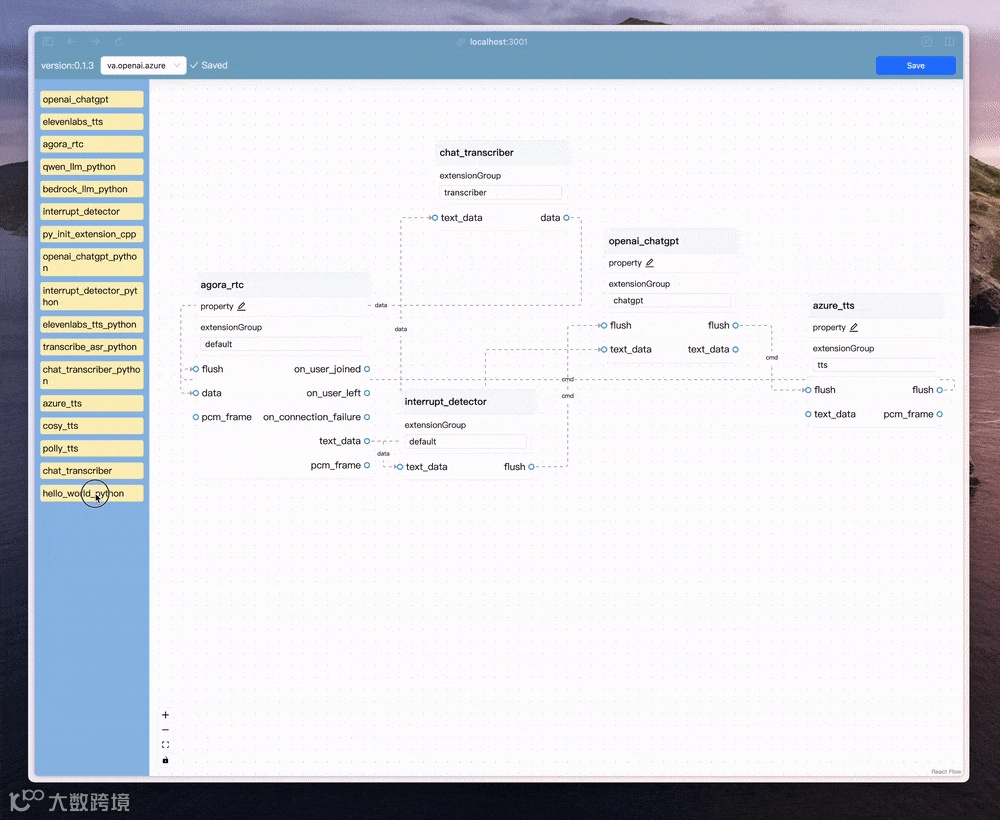Image resolution: width=1000 pixels, height=820 pixels.
Task: Select polly_tts in the extension sidebar
Action: click(92, 448)
